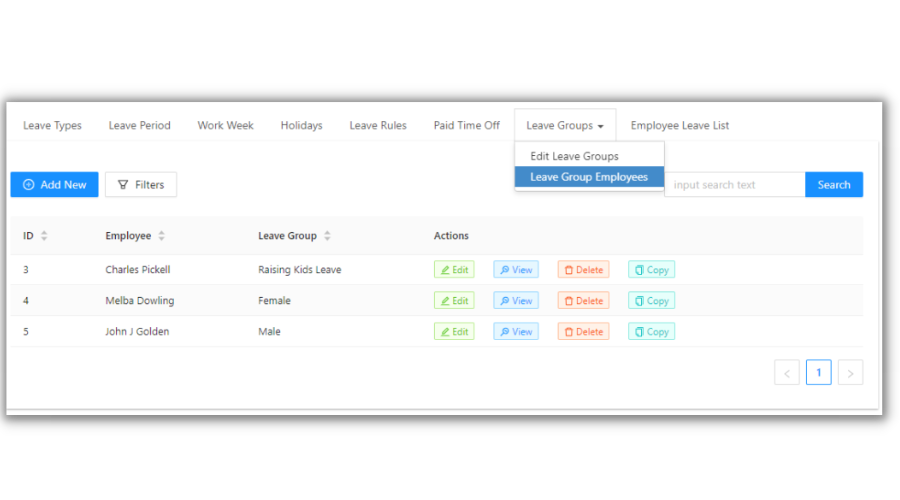Switch to the Leave Types tab
This screenshot has width=900, height=500.
53,126
